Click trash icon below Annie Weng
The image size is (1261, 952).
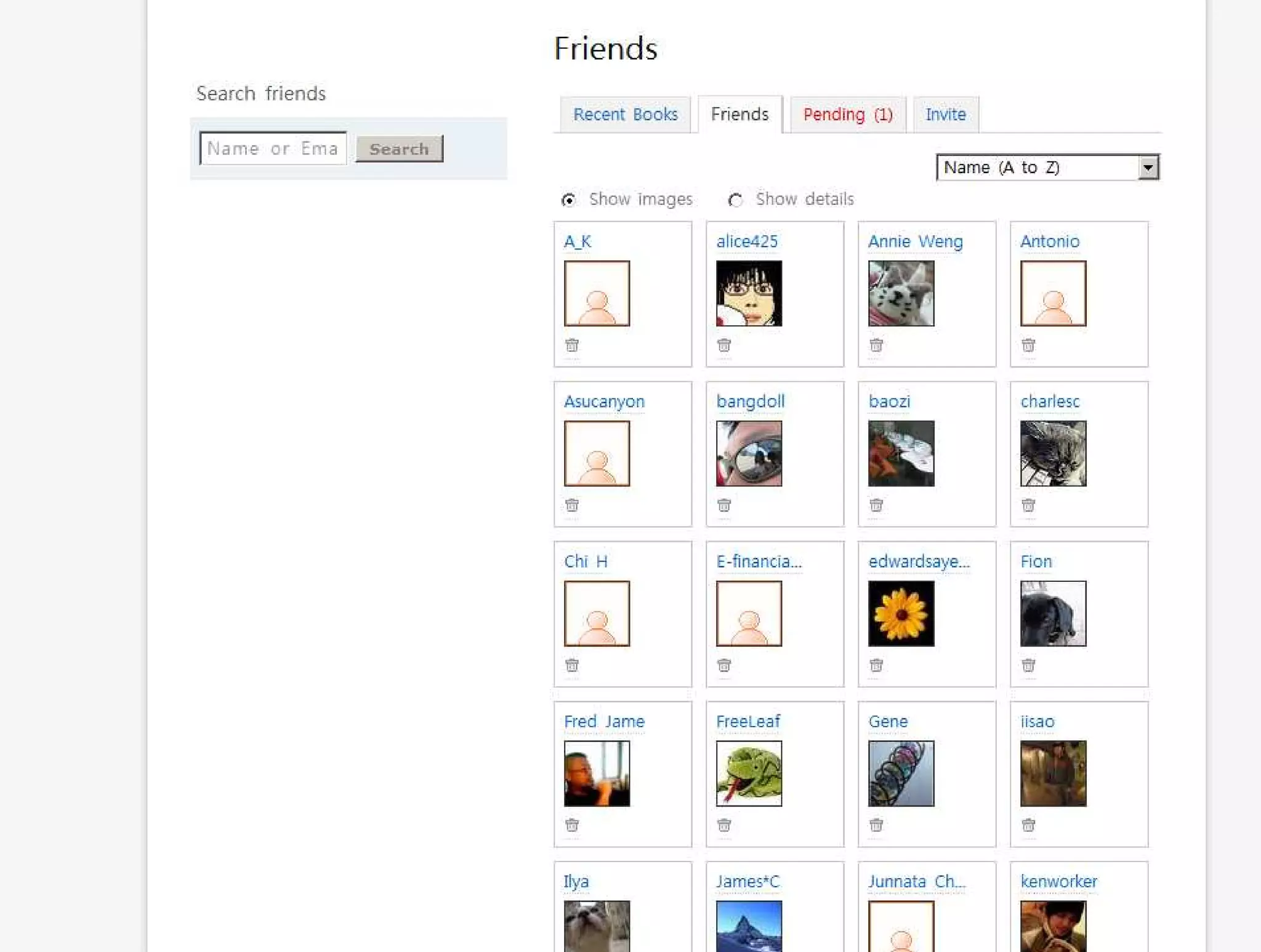click(876, 345)
